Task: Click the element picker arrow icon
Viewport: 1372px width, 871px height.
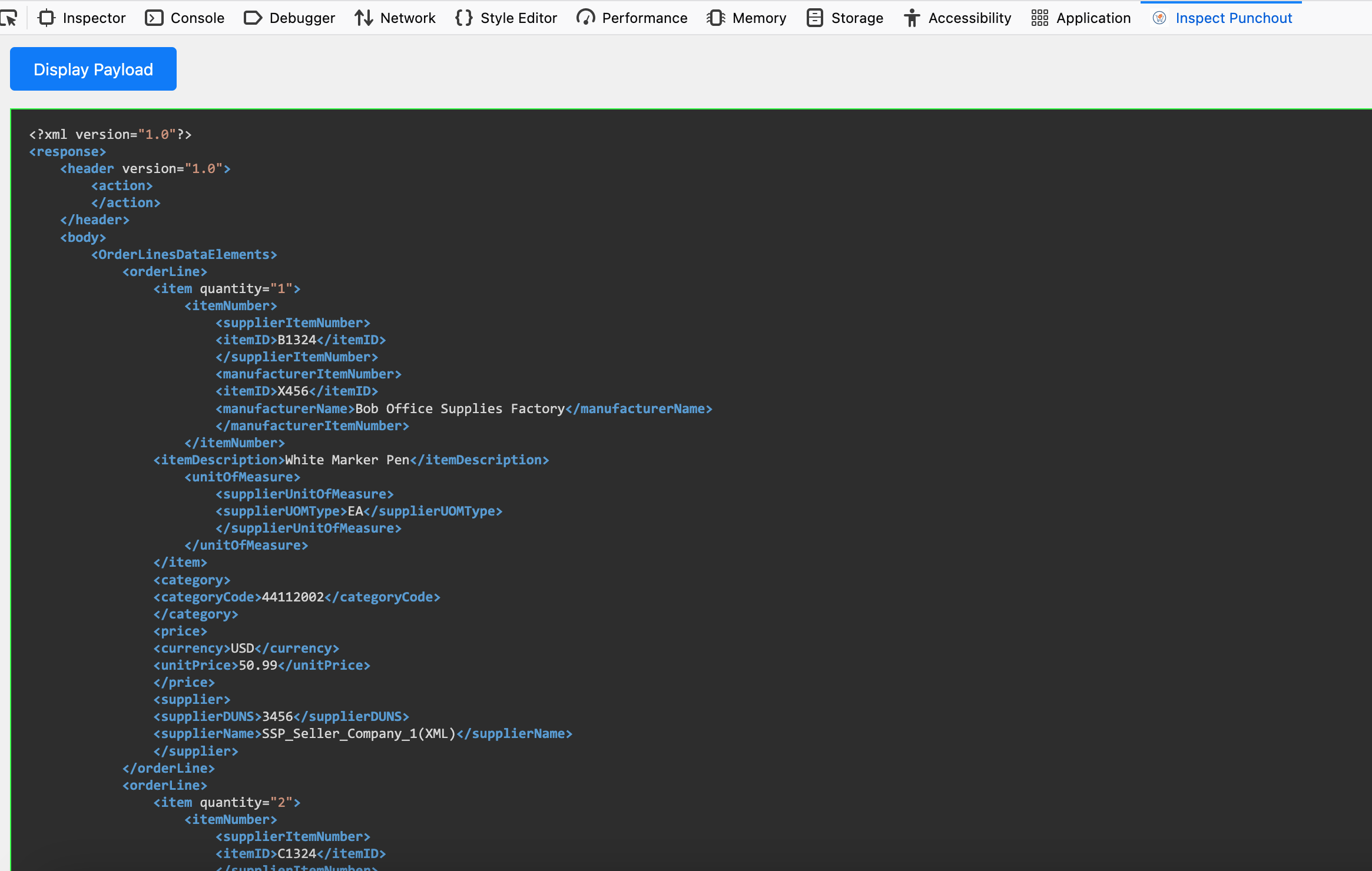Action: [9, 18]
